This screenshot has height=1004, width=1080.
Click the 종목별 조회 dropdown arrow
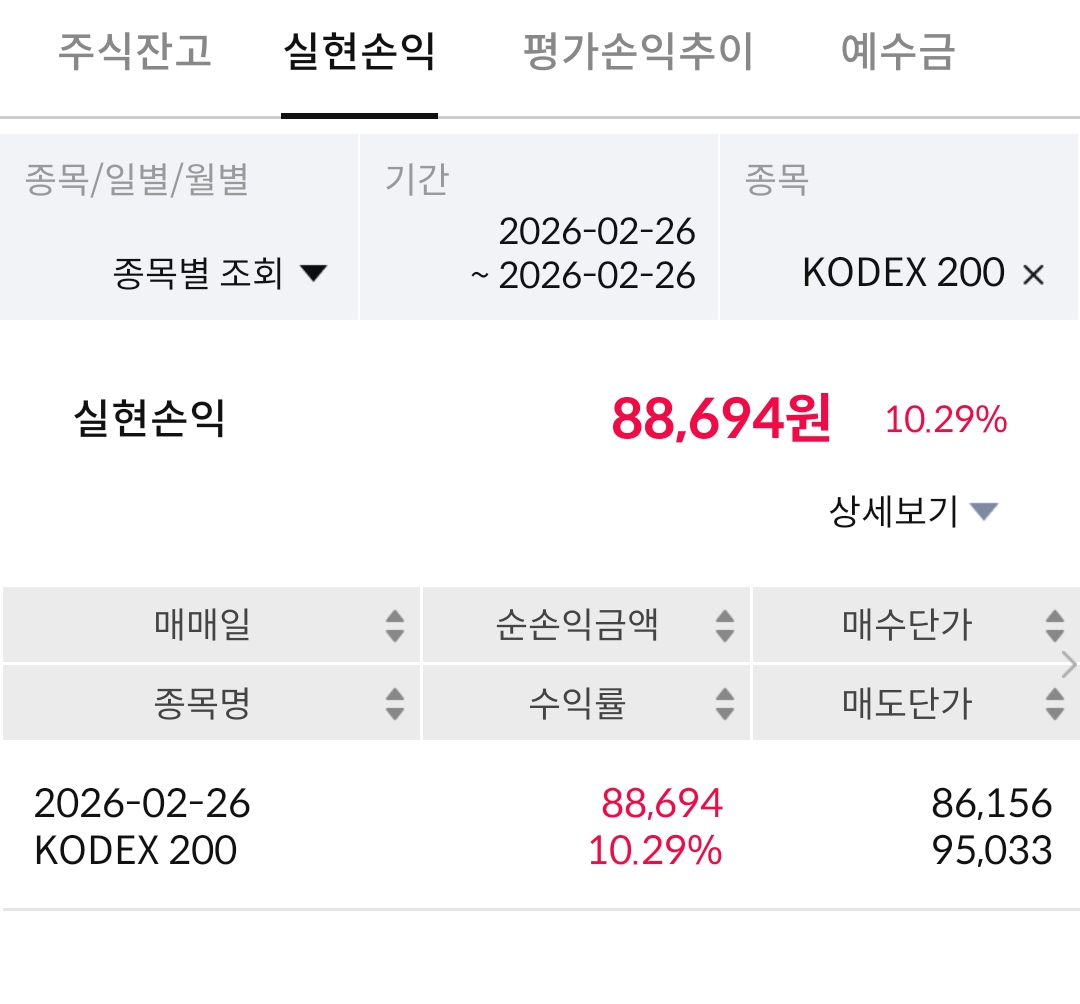(x=314, y=273)
